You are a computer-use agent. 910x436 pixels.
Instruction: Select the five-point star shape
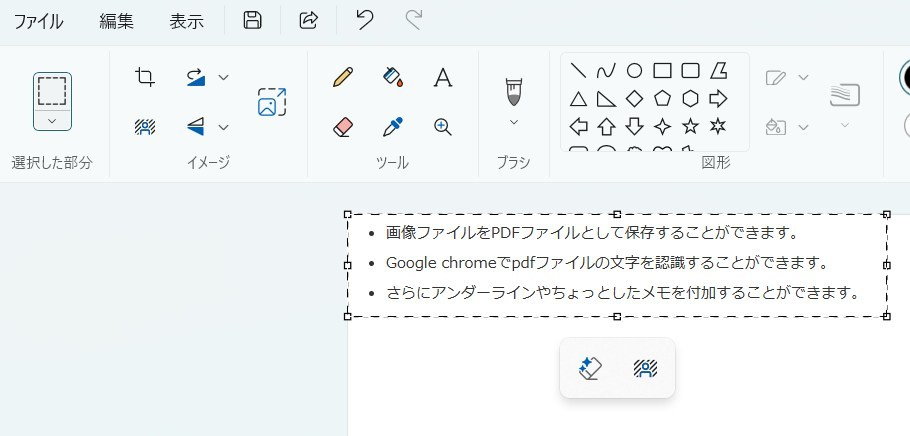click(690, 127)
